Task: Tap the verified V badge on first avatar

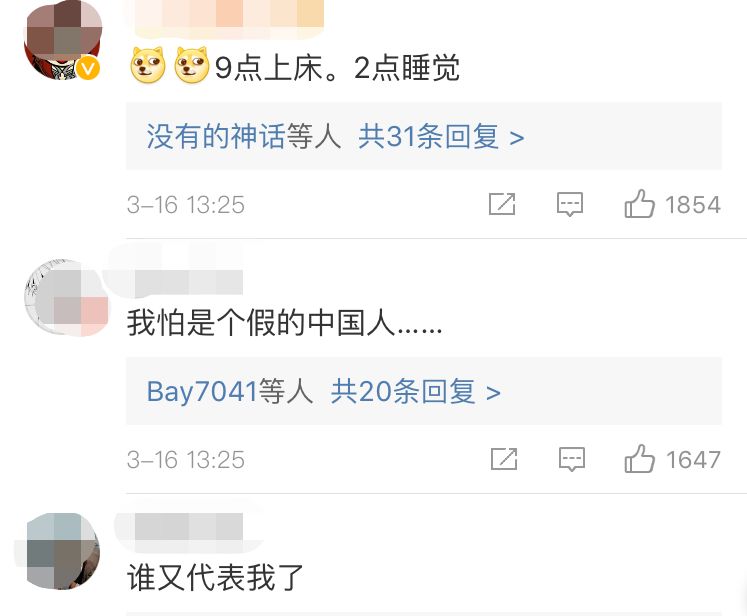Action: [88, 68]
